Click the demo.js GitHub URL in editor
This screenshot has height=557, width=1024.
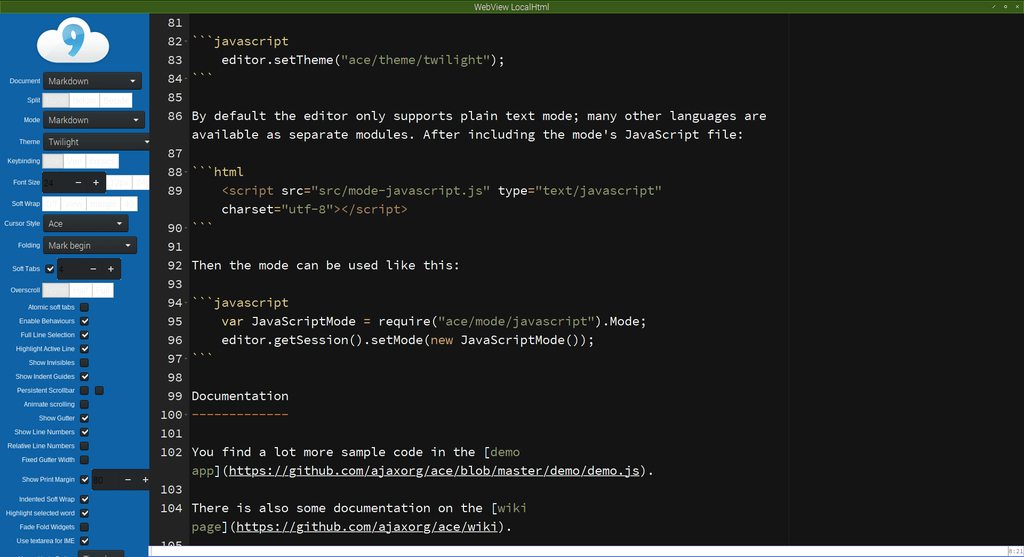click(434, 471)
